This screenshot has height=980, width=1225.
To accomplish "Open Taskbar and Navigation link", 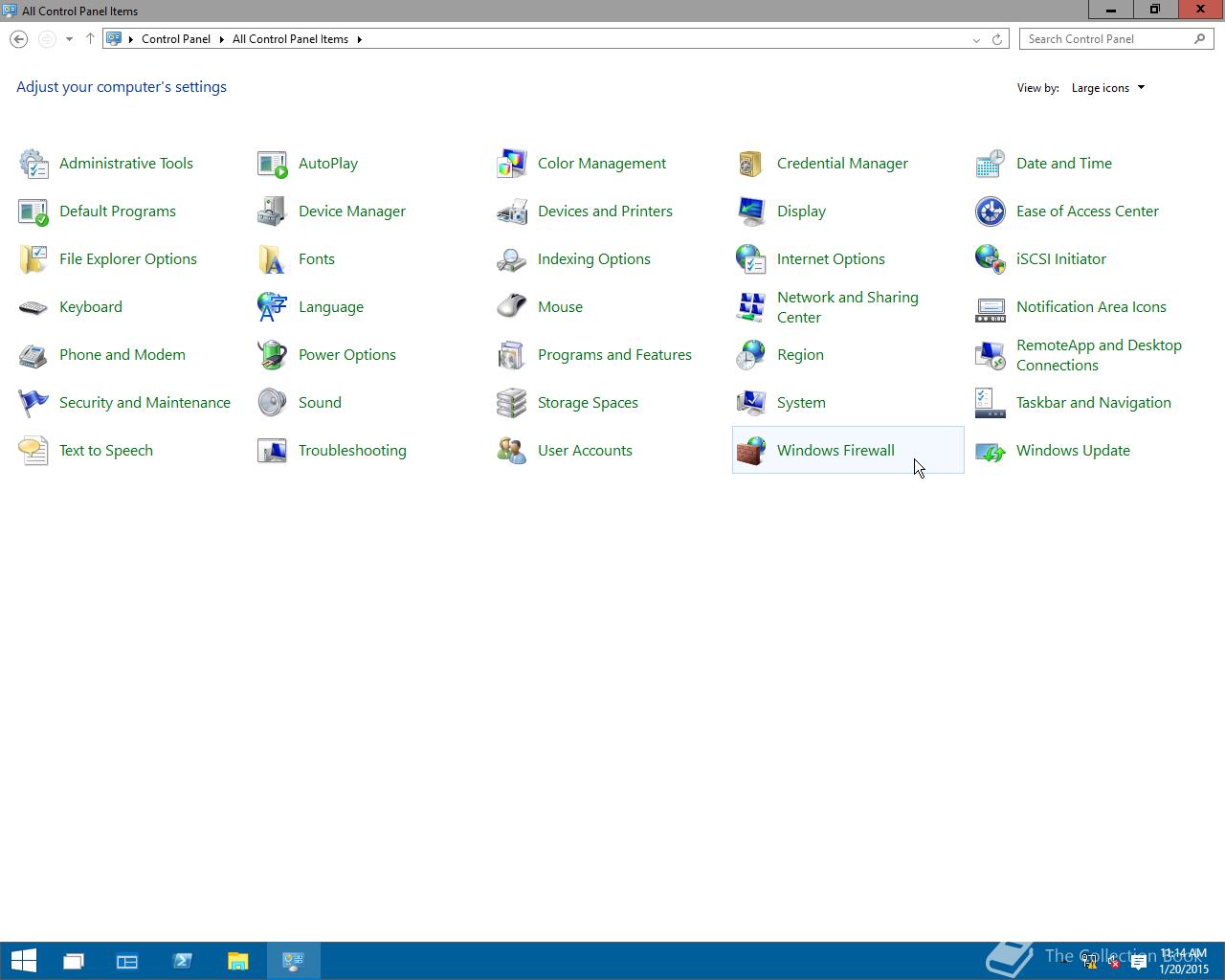I will click(x=1094, y=403).
